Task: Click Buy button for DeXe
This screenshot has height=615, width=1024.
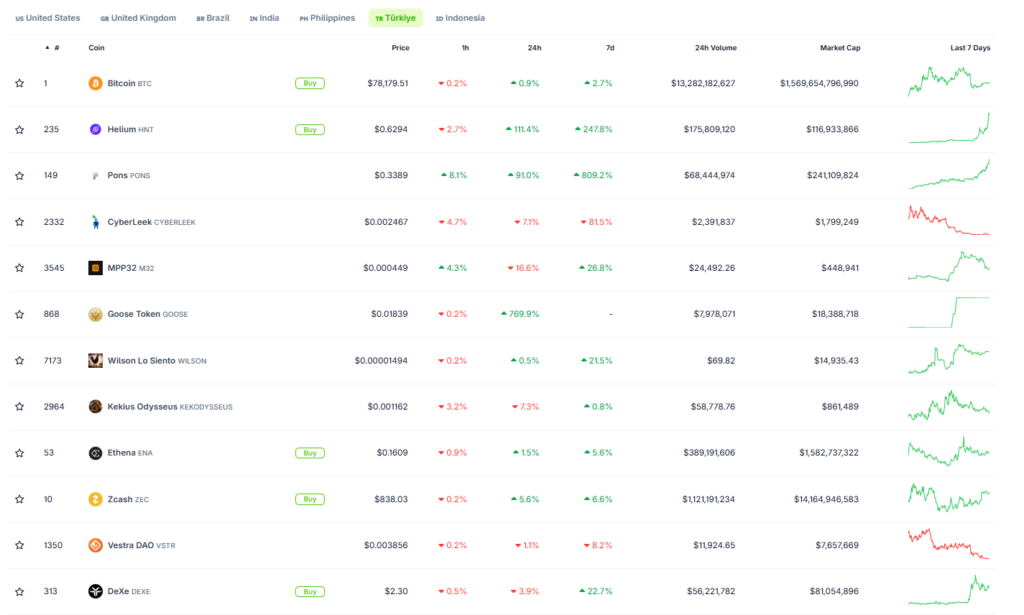Action: point(310,591)
